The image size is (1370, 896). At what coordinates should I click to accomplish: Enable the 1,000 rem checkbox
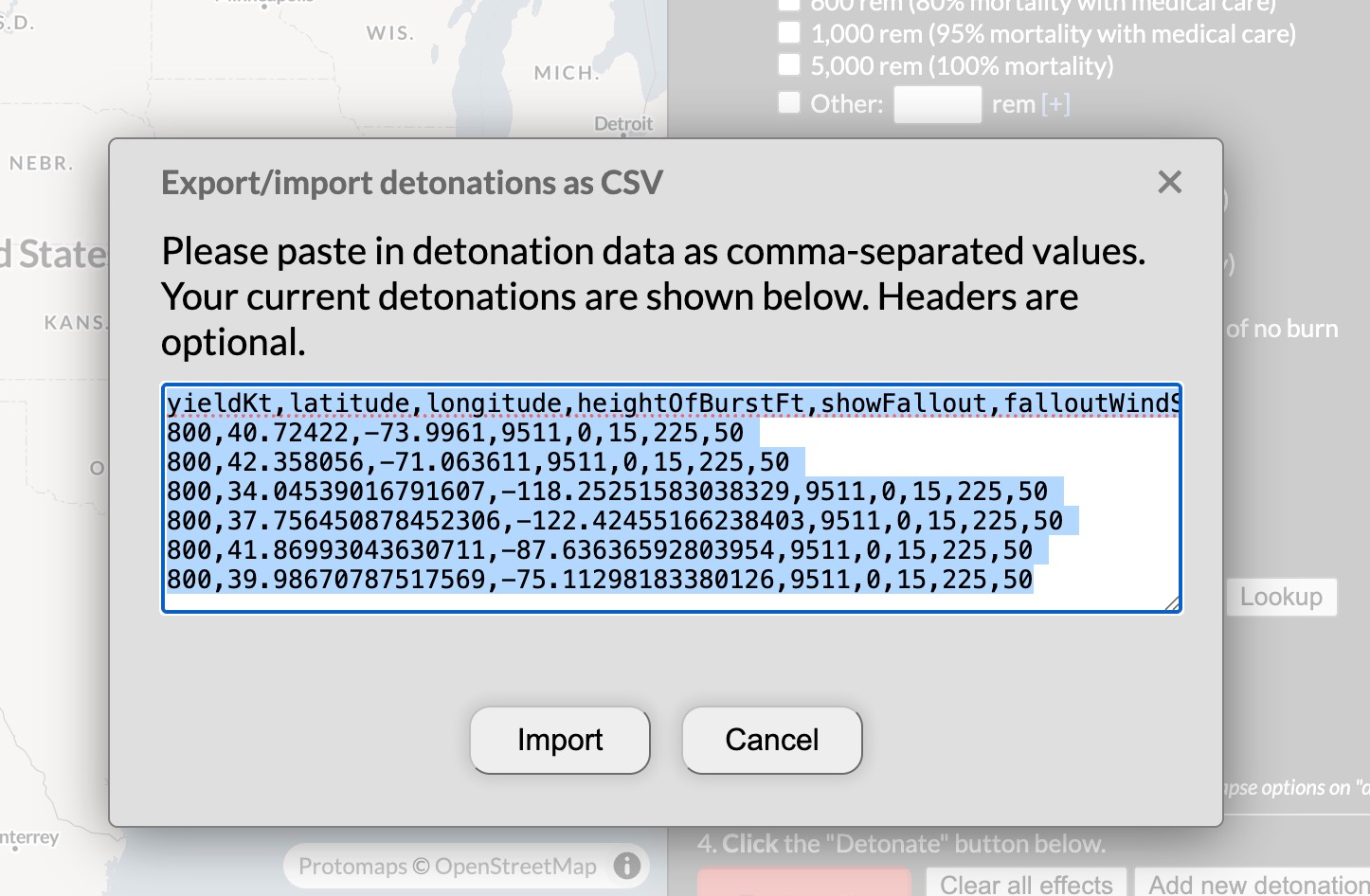click(x=789, y=33)
